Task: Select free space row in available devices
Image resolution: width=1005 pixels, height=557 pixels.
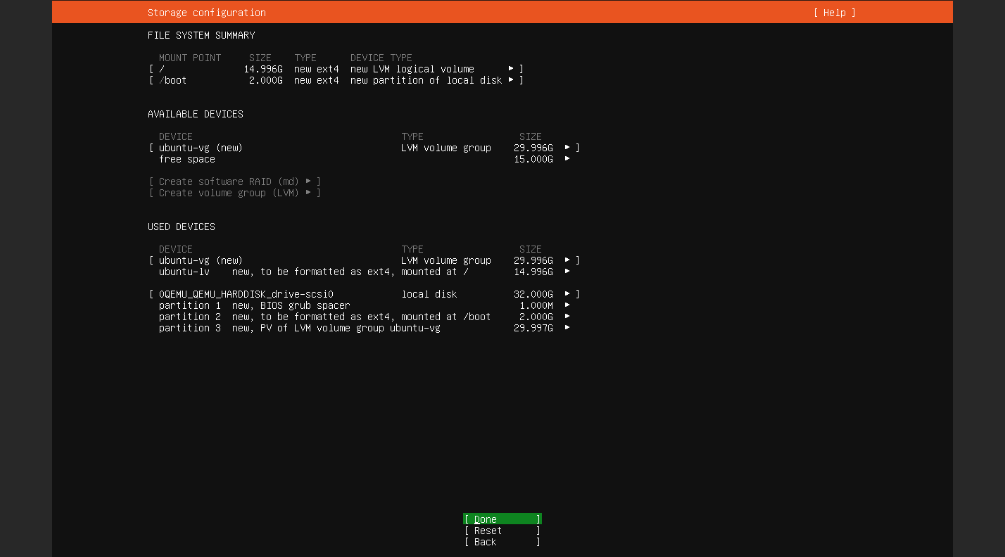Action: coord(187,159)
